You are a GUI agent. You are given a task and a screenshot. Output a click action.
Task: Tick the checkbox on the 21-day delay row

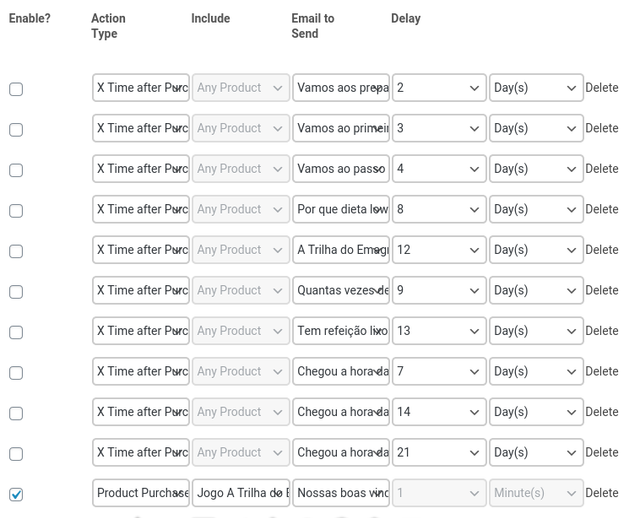[x=16, y=454]
